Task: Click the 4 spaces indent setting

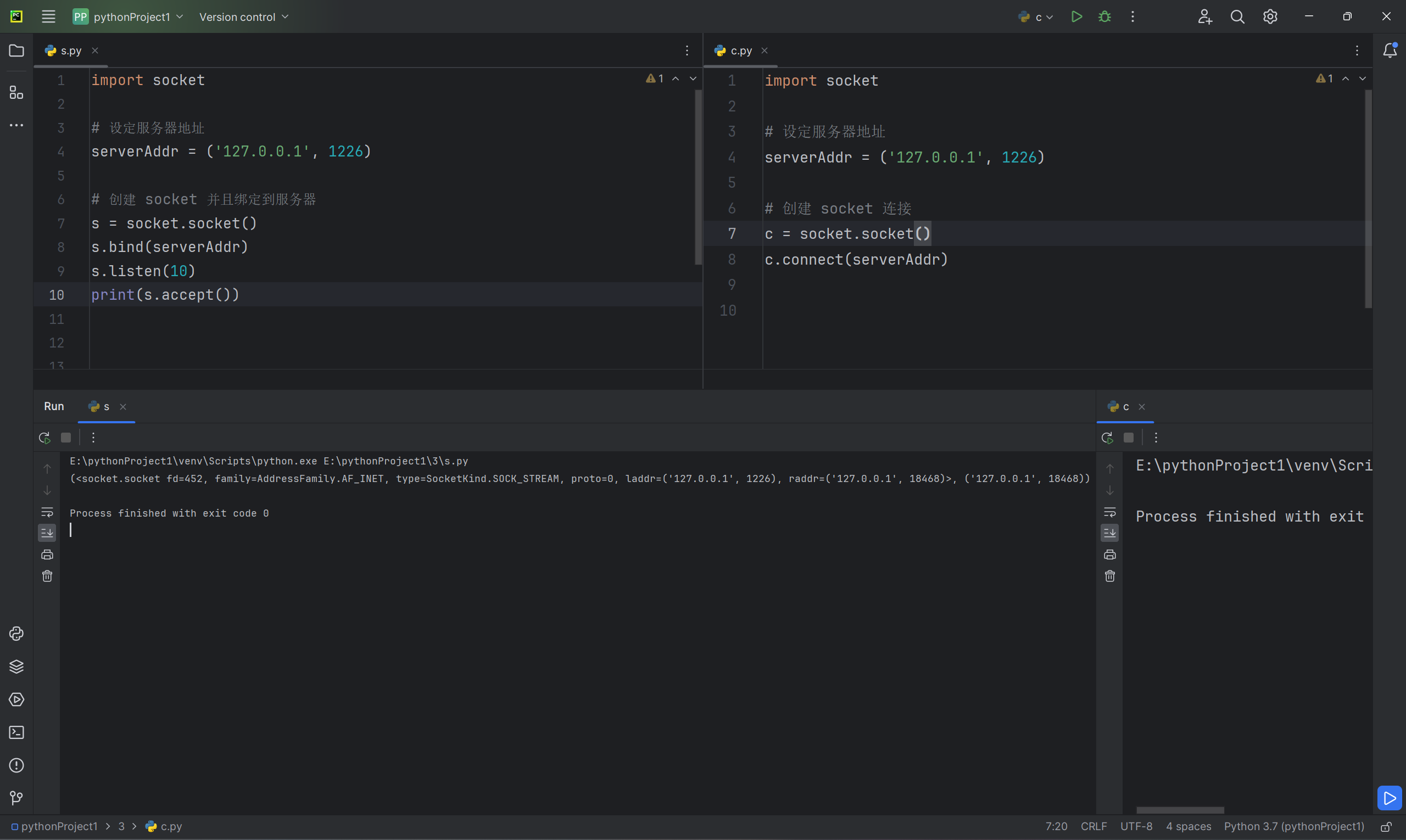Action: pyautogui.click(x=1188, y=826)
